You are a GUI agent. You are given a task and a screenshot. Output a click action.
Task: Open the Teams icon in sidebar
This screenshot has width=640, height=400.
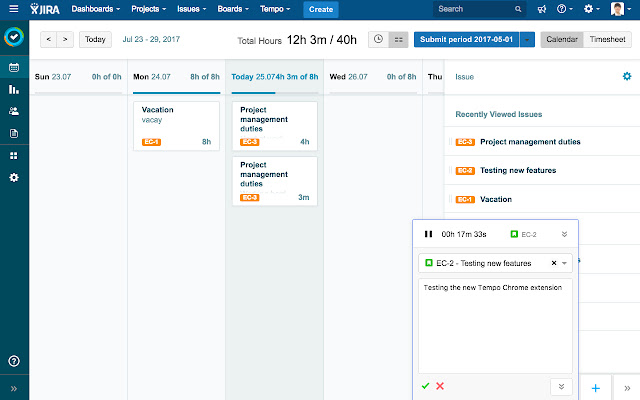(14, 111)
